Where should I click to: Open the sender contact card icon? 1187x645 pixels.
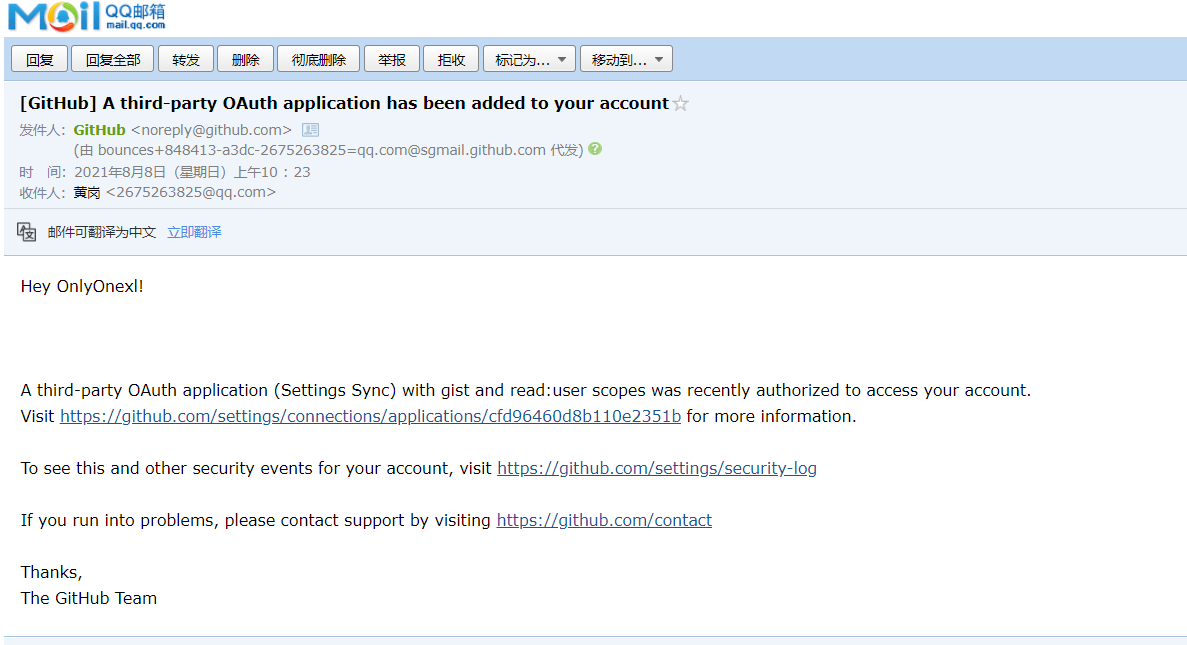point(310,130)
